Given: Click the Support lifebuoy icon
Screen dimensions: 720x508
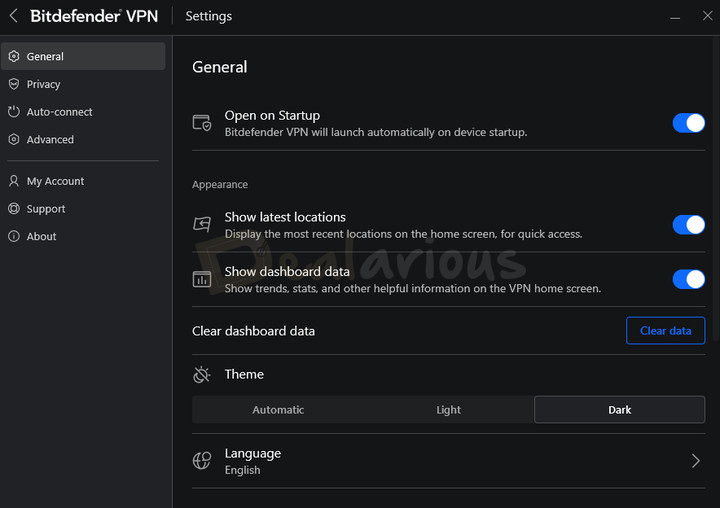Looking at the screenshot, I should tap(14, 209).
